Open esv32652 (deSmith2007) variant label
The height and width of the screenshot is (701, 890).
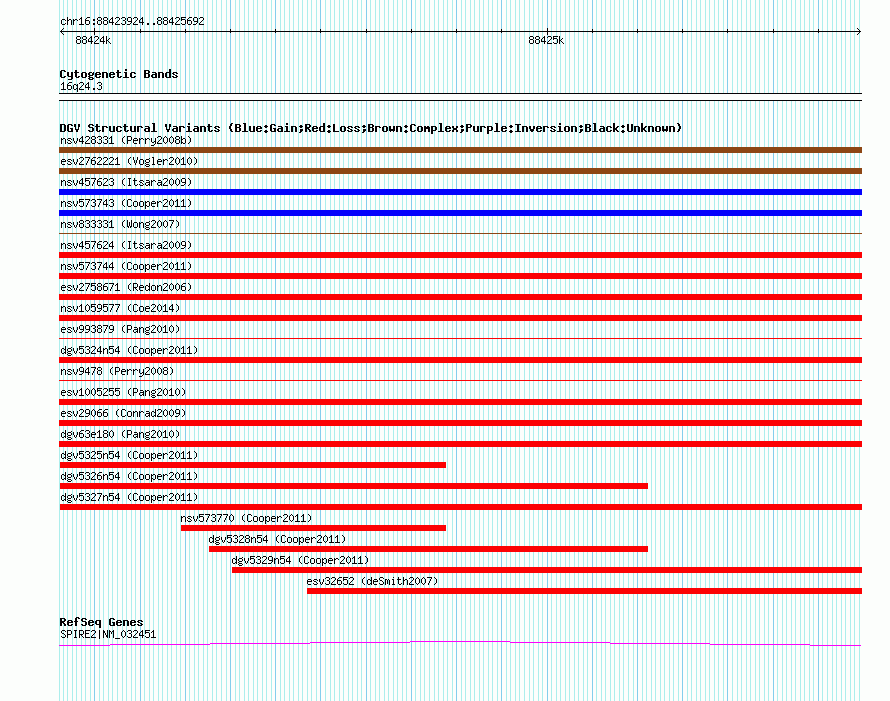pos(372,581)
